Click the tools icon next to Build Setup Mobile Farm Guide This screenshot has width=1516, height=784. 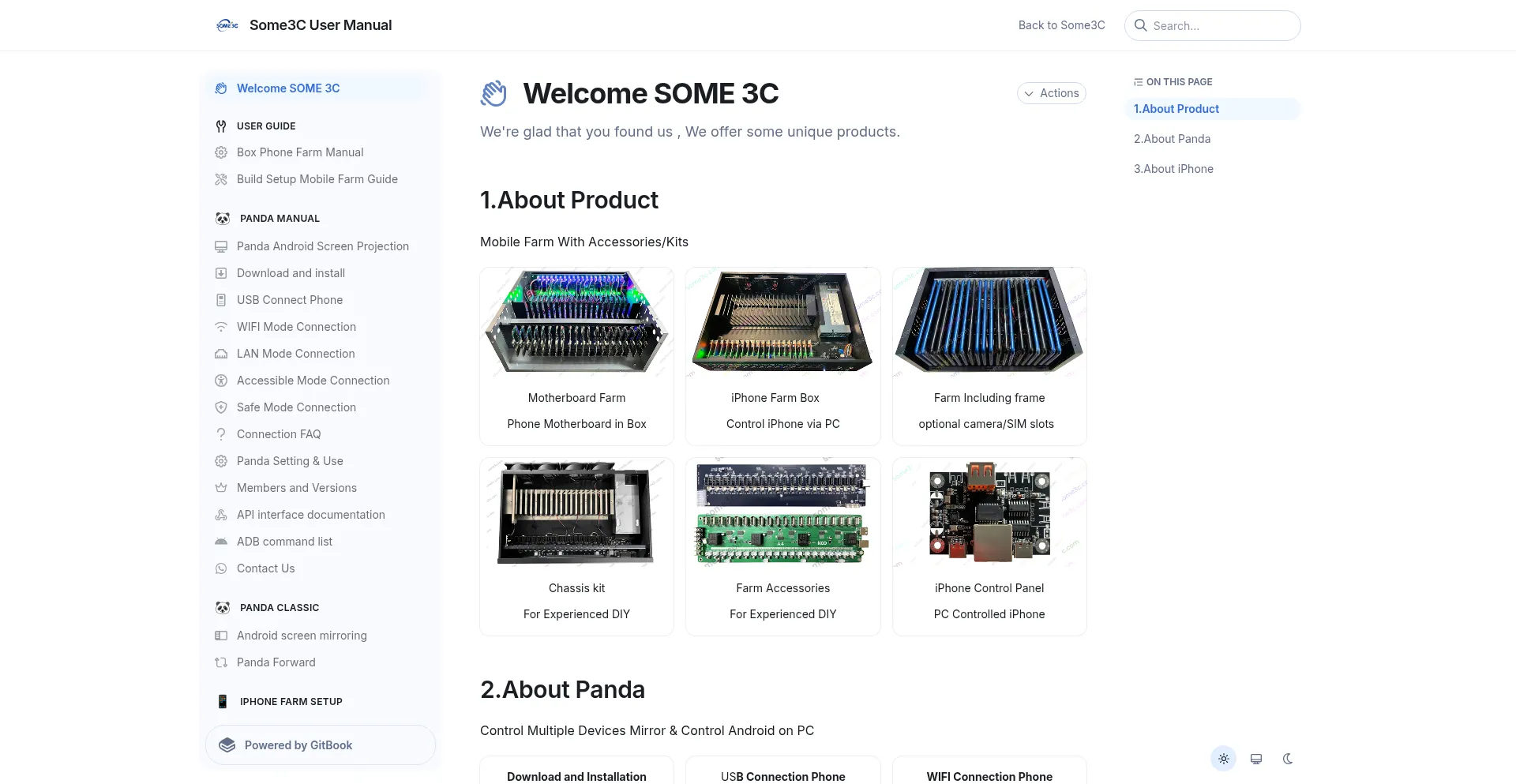[x=221, y=179]
